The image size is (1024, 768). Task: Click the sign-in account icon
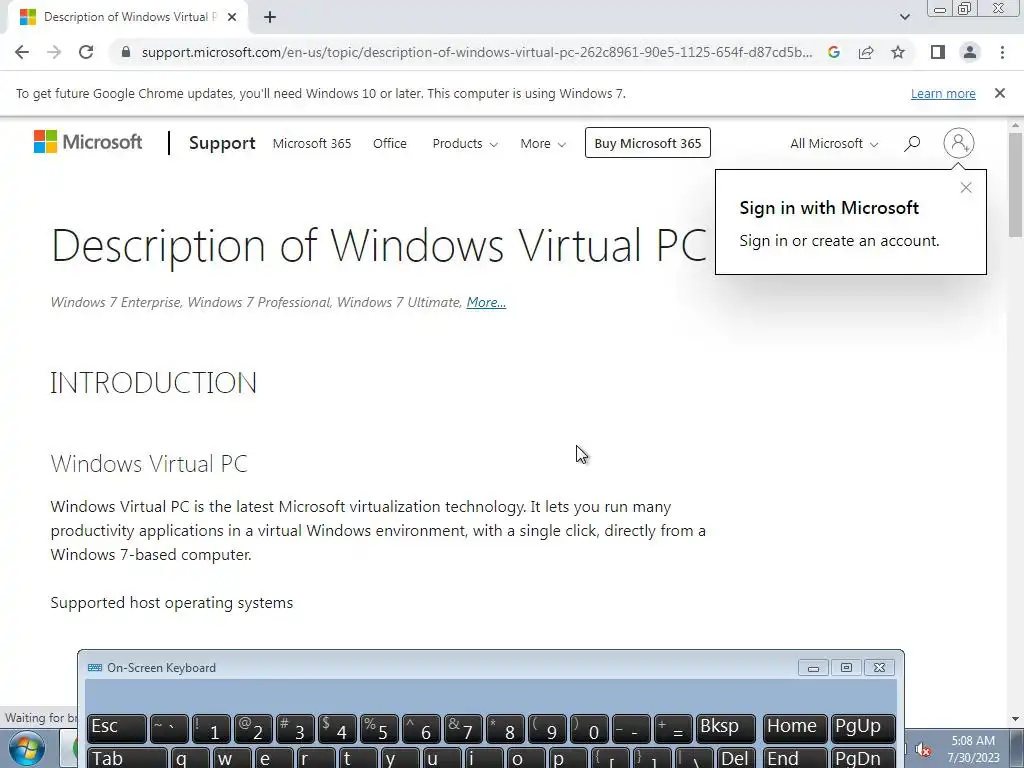coord(959,143)
